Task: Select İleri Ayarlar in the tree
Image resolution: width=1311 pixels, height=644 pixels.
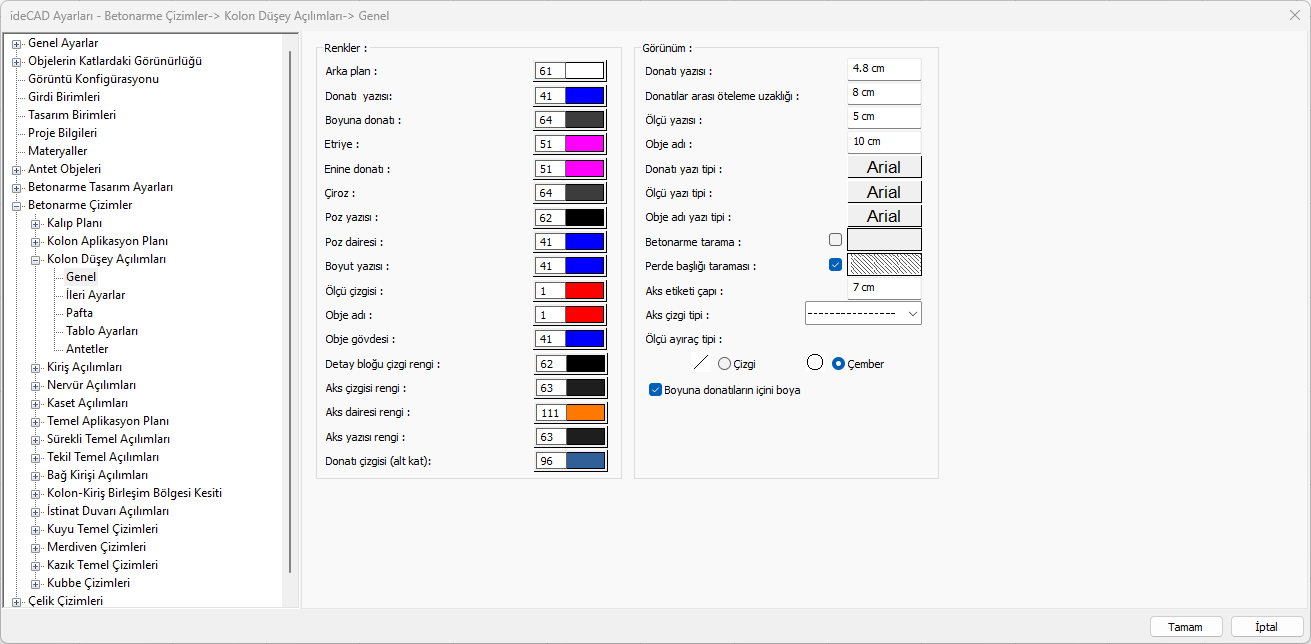Action: (96, 295)
